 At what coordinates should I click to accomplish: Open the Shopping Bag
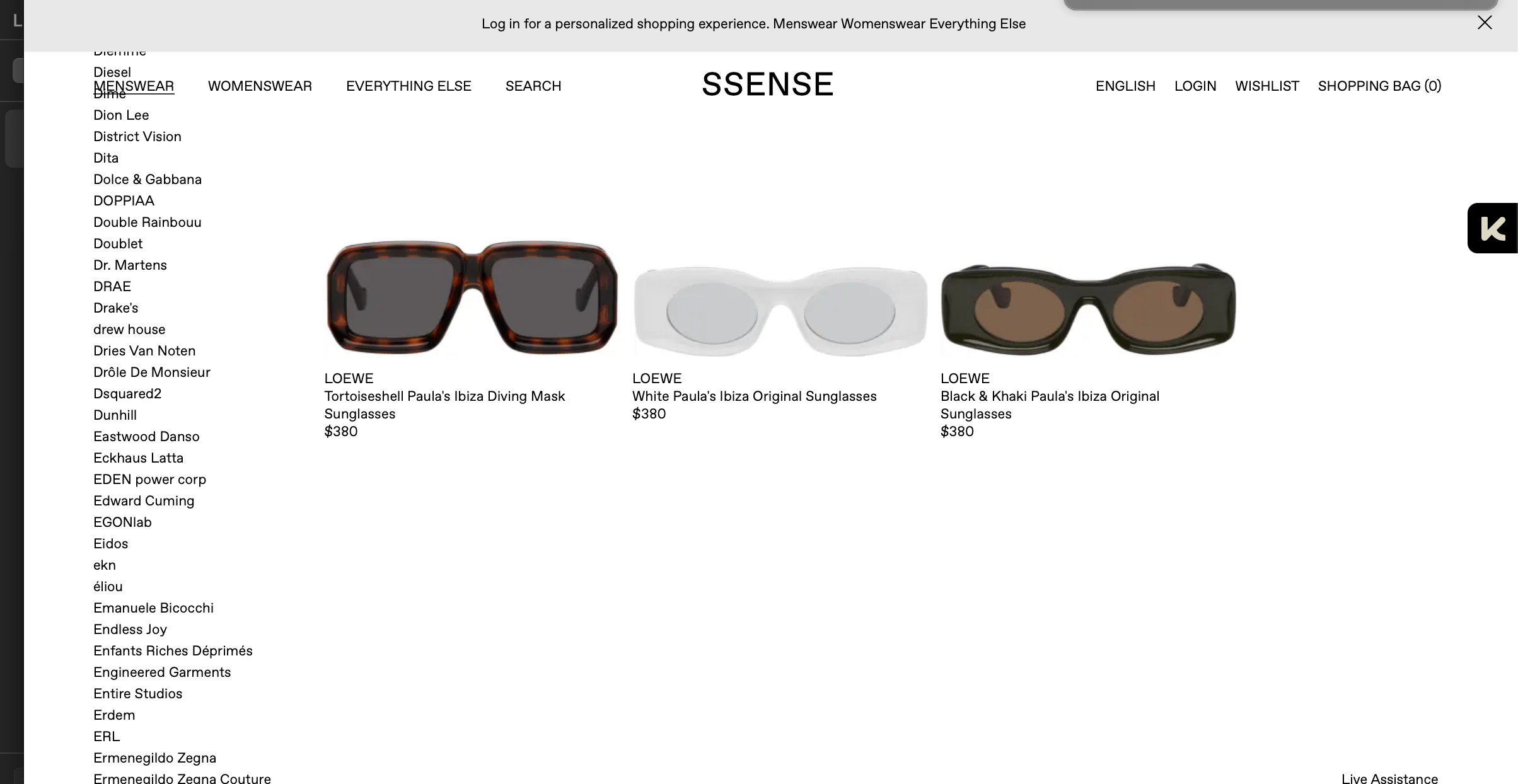[1379, 86]
